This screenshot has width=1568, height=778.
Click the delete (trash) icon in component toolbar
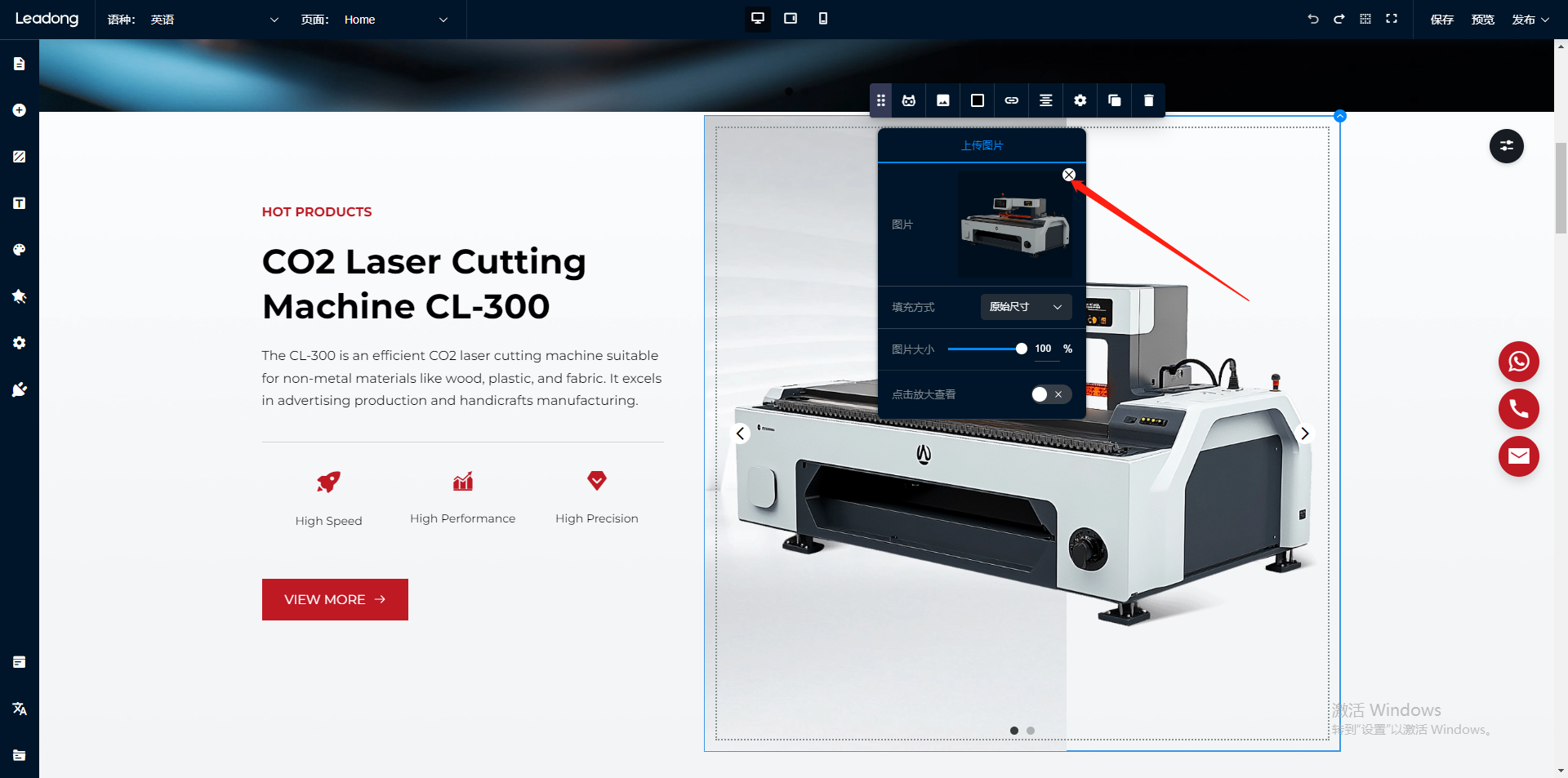(x=1148, y=100)
